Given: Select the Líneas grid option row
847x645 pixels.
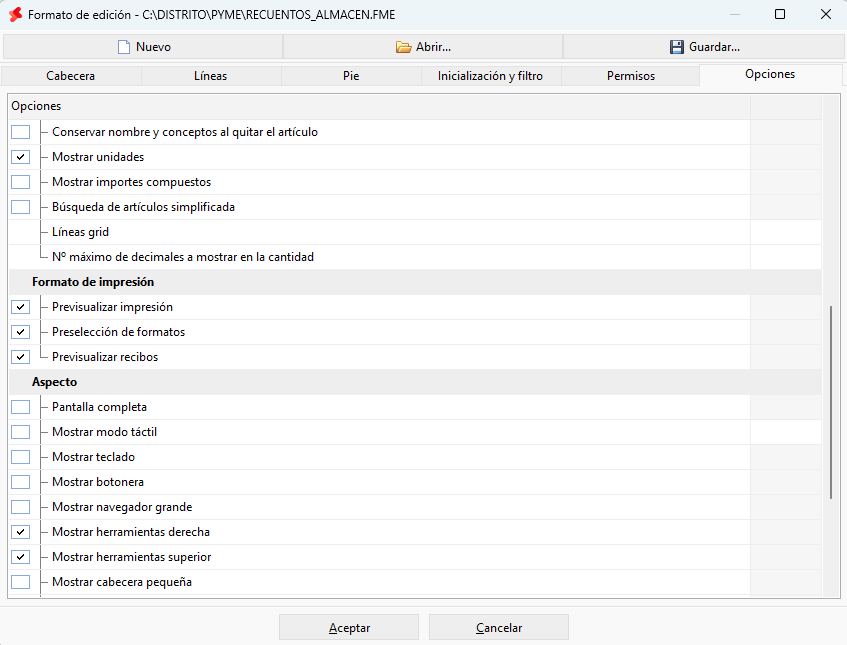Looking at the screenshot, I should coord(379,232).
